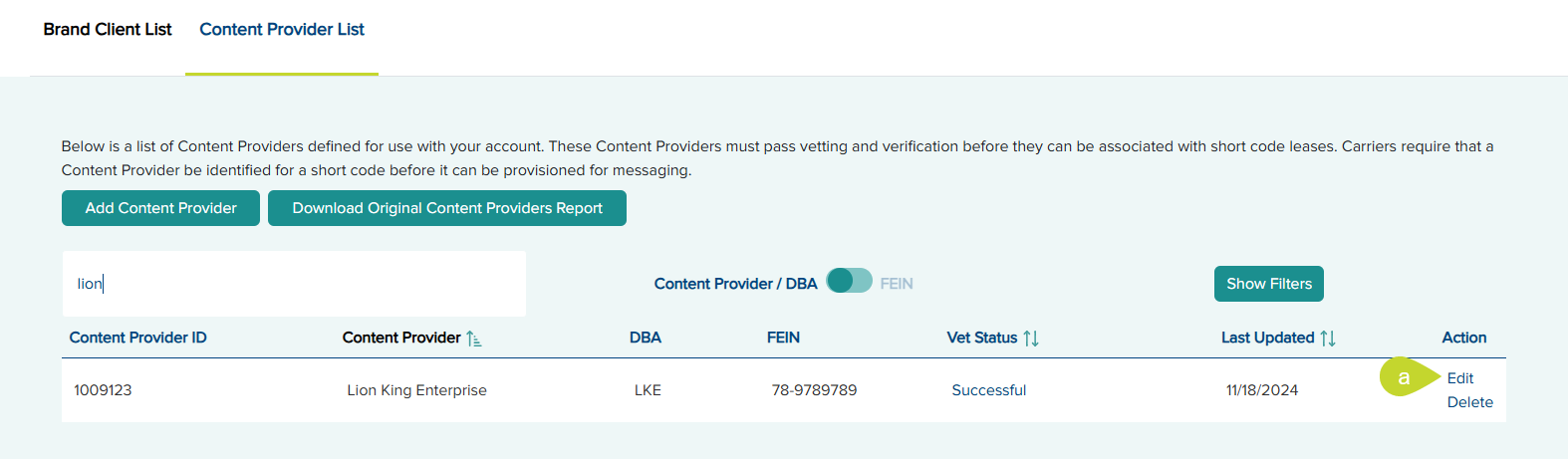Switch to the Brand Client List tab
This screenshot has height=459, width=1568.
coord(108,30)
